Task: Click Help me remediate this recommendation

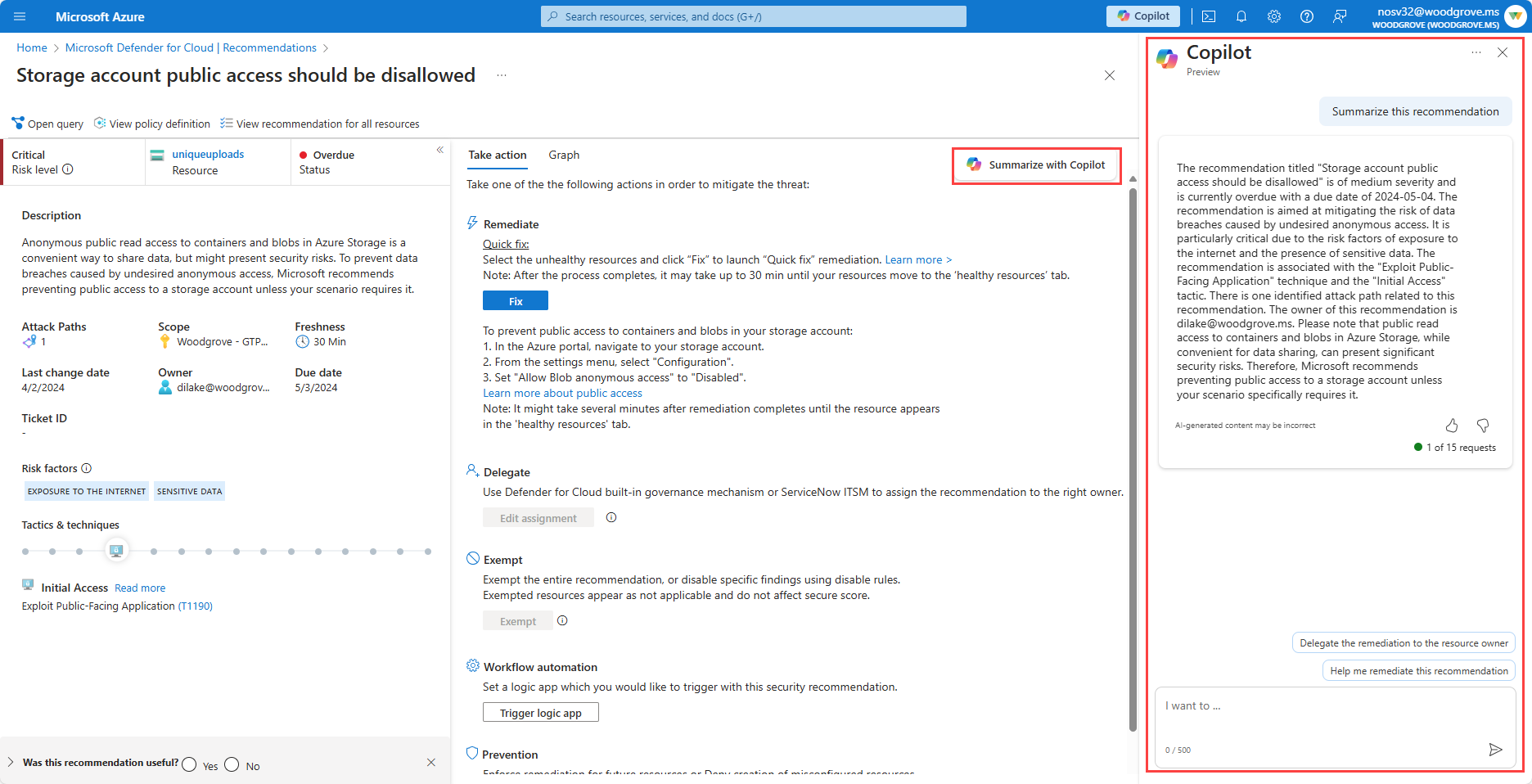Action: 1419,671
